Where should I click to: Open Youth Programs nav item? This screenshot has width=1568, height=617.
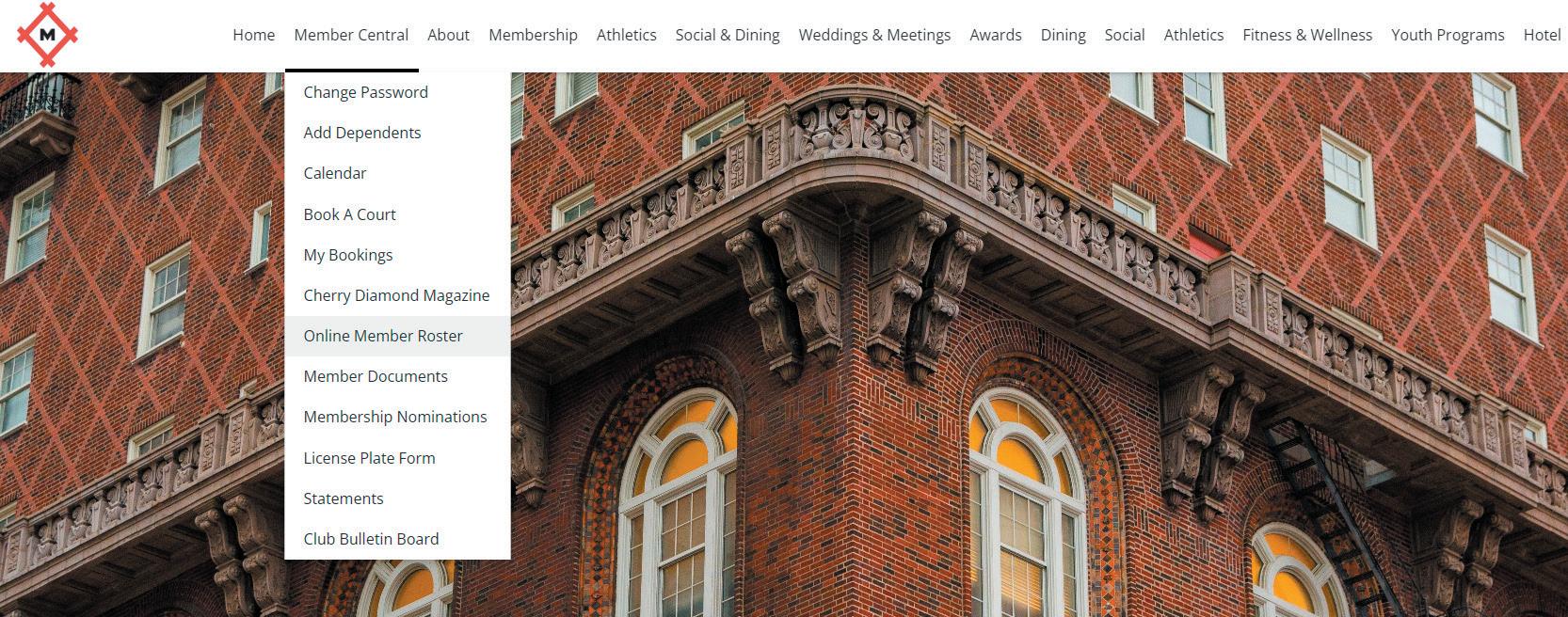pos(1448,35)
